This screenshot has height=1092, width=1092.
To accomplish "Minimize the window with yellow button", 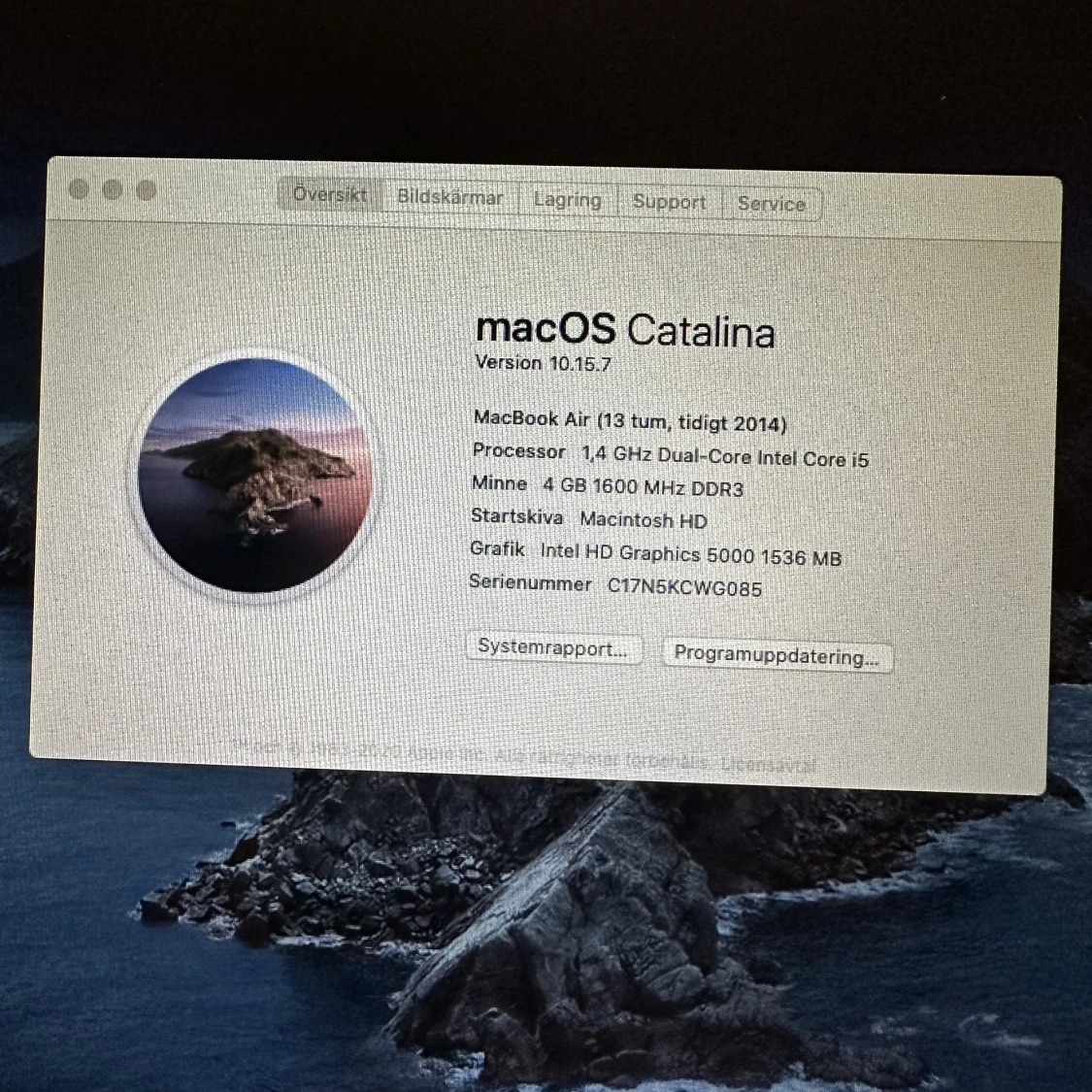I will 112,190.
